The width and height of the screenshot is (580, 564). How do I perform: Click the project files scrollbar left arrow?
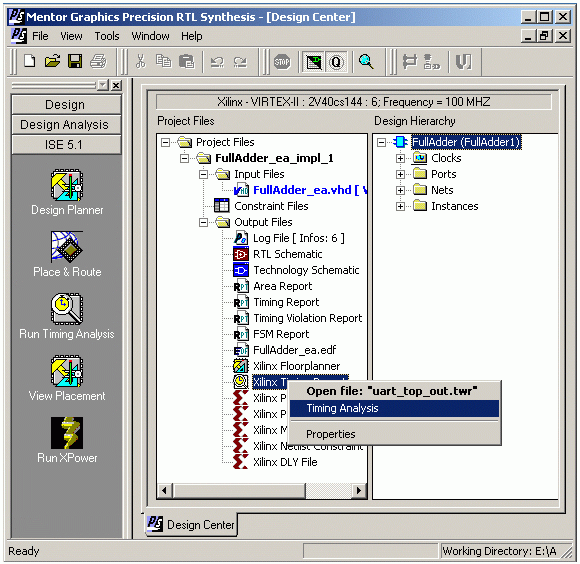click(164, 491)
